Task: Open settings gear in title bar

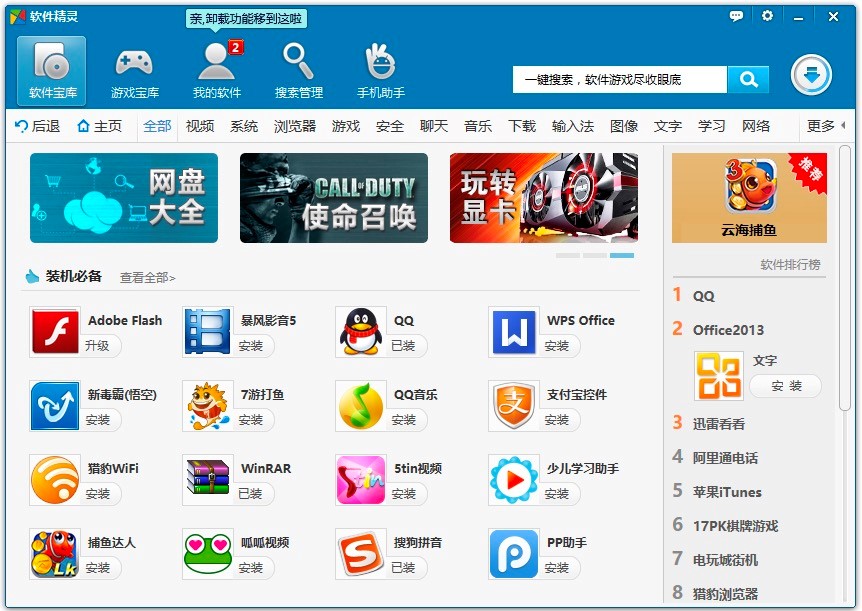Action: [767, 15]
